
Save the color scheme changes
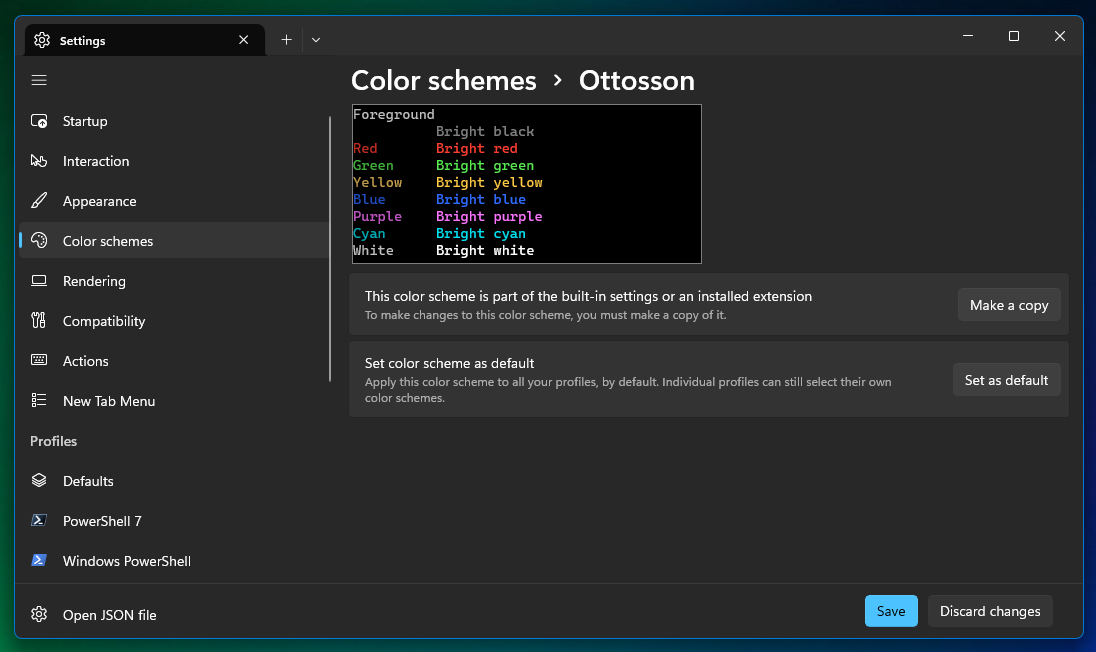pos(890,611)
